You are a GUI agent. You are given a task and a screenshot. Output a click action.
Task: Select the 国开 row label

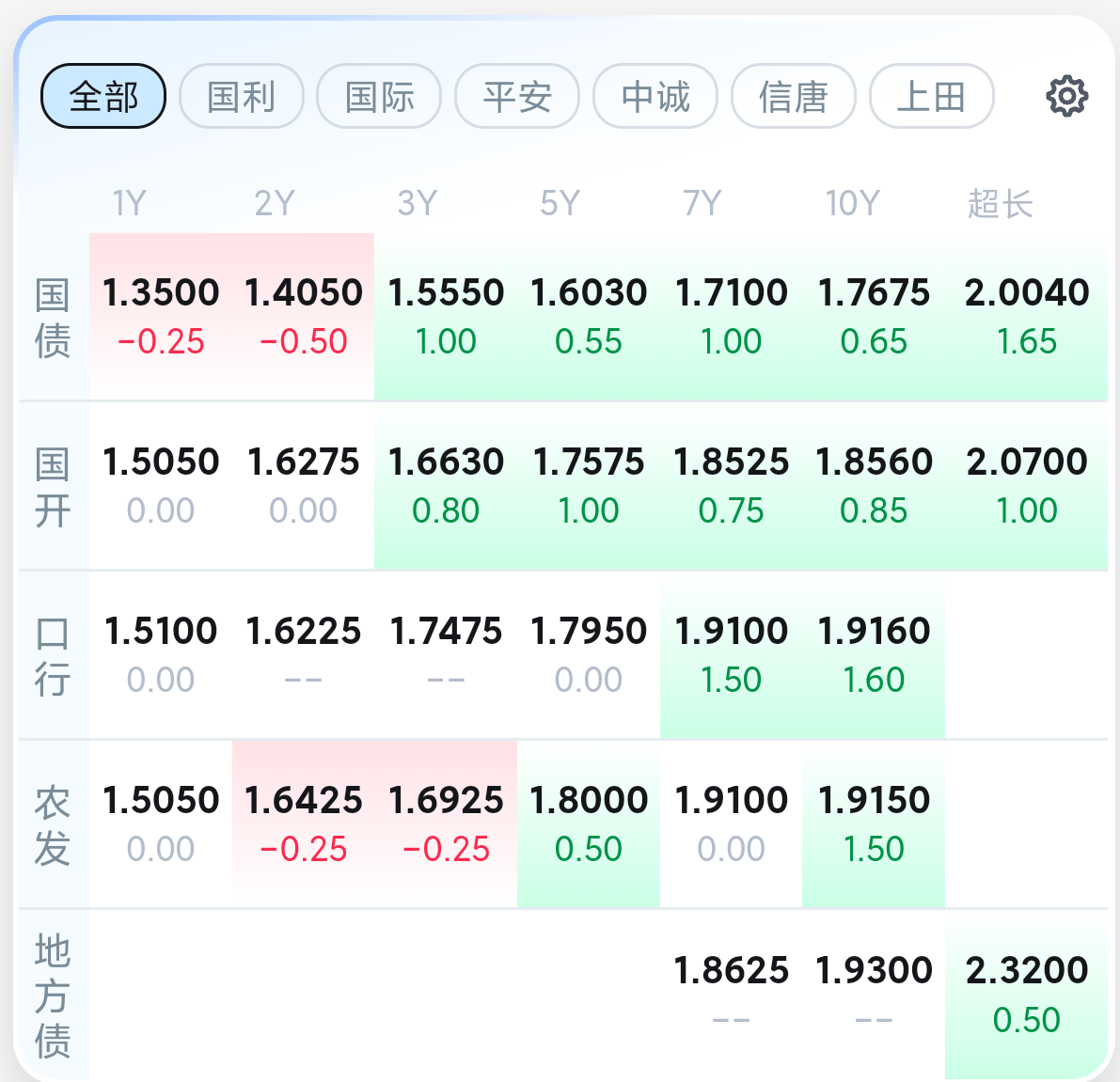53,486
